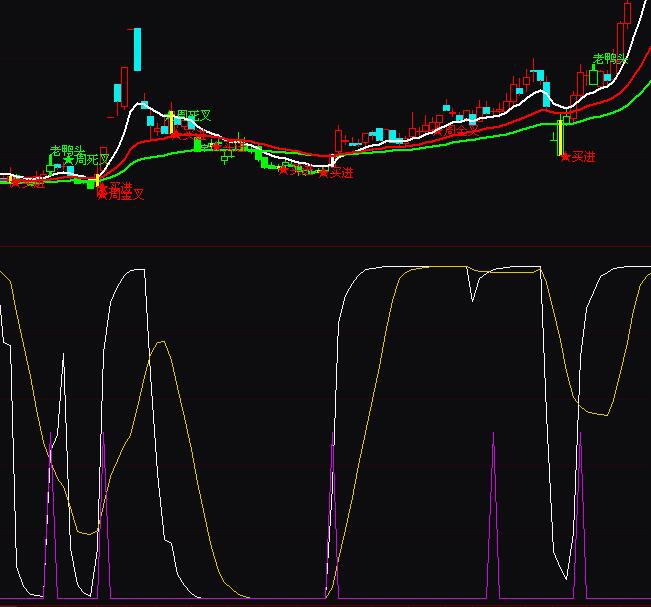Click the green moving average line at right edge

[640, 108]
